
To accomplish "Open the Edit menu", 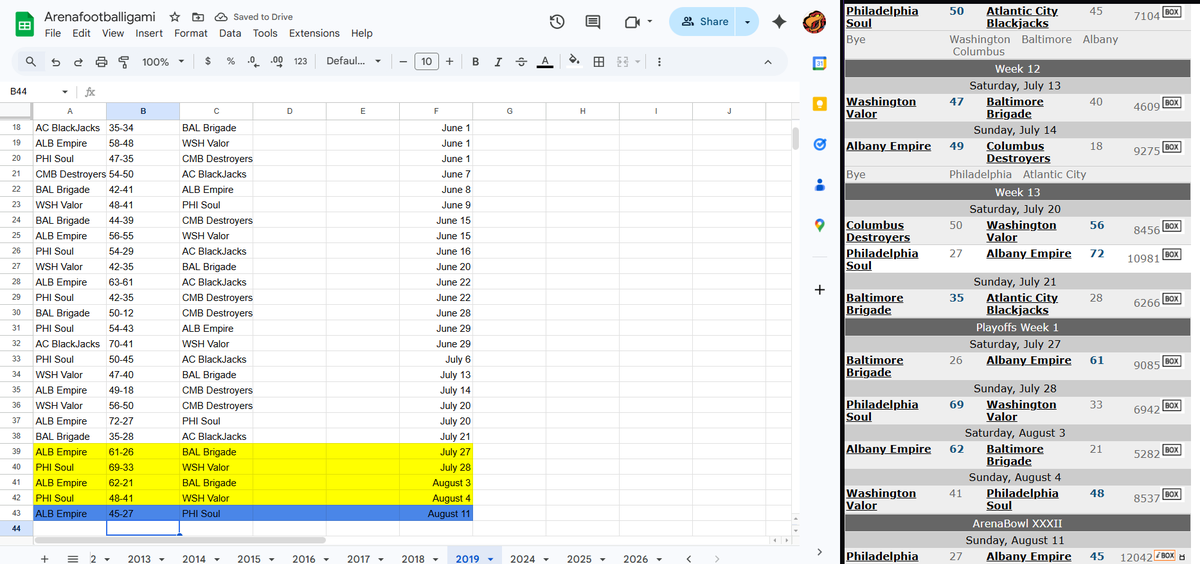I will tap(82, 33).
